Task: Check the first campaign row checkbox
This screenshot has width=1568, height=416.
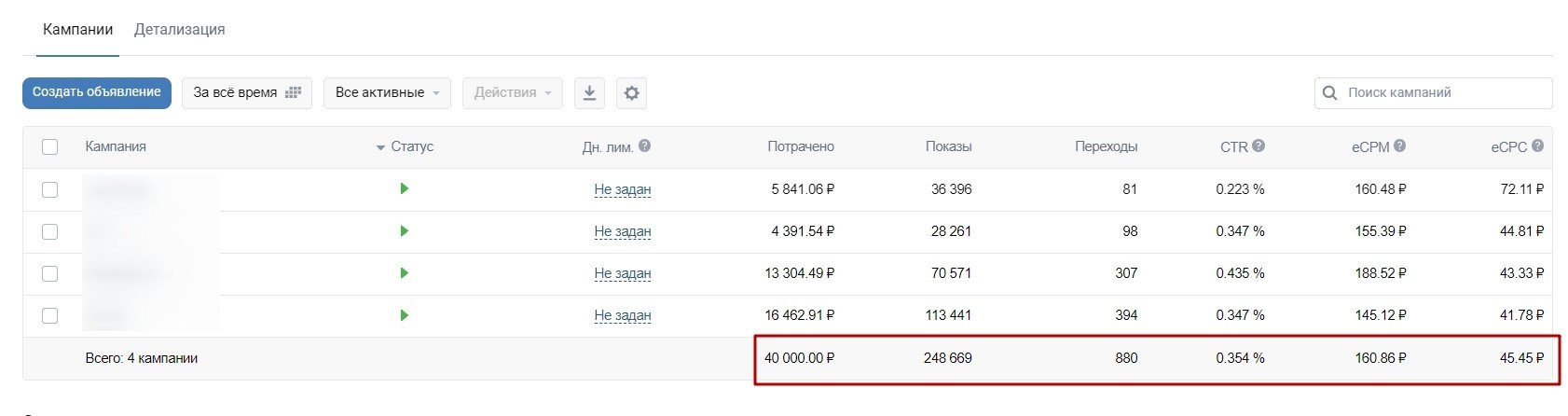Action: coord(50,189)
